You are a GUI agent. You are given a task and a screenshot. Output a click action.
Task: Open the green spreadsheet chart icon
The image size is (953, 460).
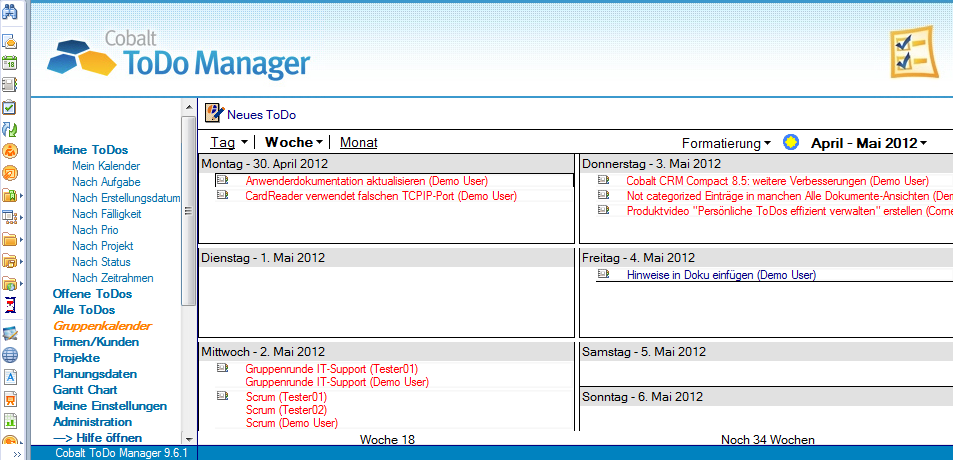(x=10, y=421)
